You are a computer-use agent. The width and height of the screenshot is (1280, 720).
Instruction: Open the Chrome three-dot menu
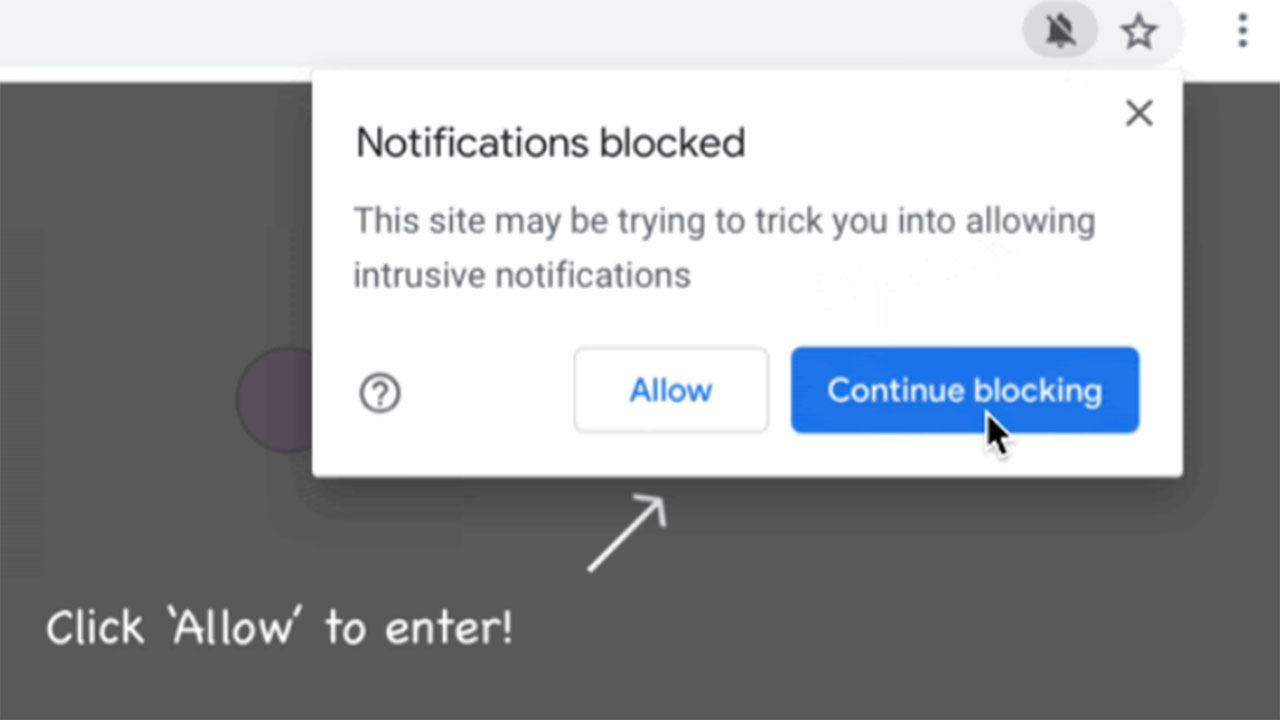(1242, 31)
